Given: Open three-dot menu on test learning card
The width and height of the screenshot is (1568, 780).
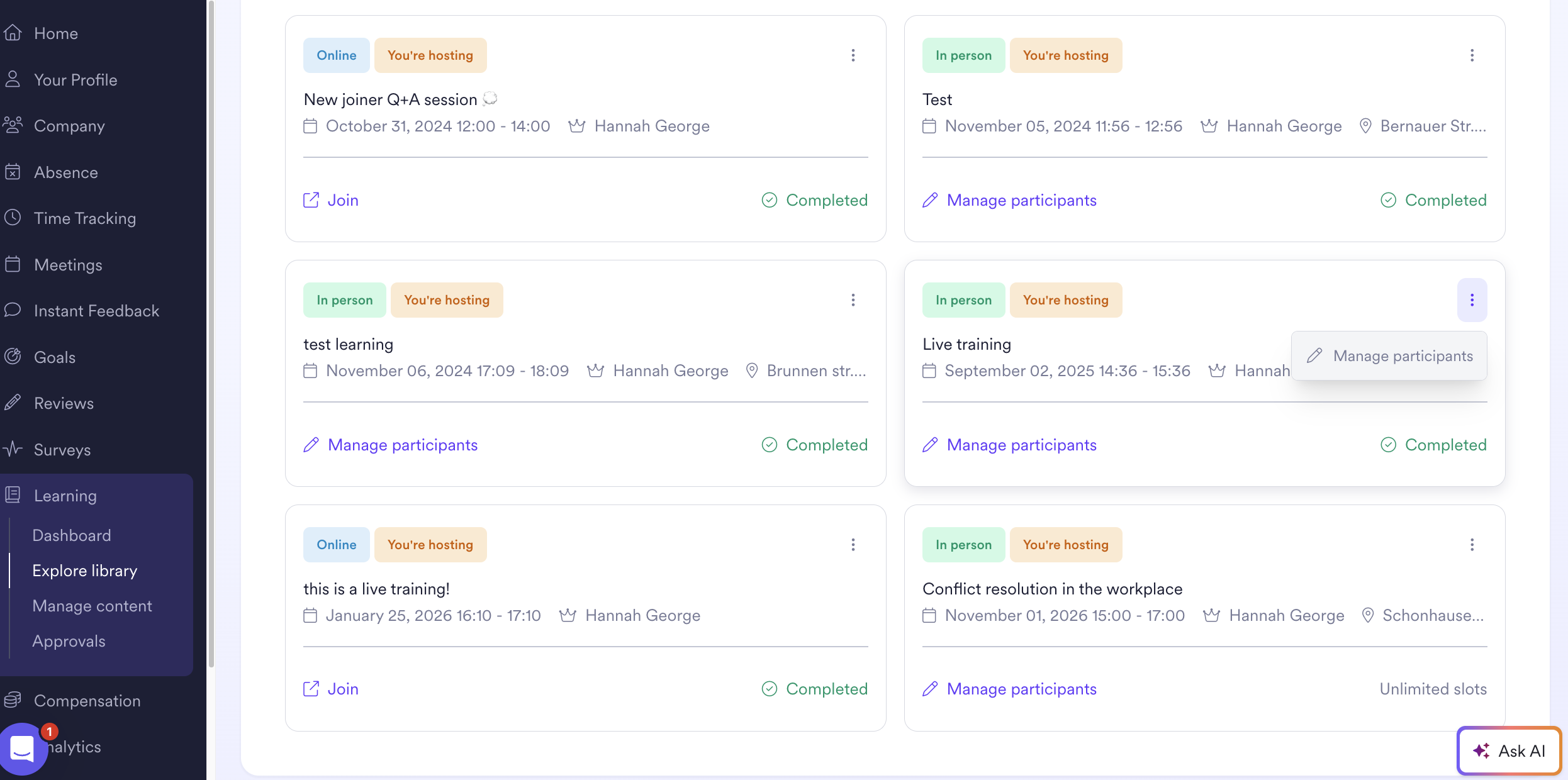Looking at the screenshot, I should (853, 300).
